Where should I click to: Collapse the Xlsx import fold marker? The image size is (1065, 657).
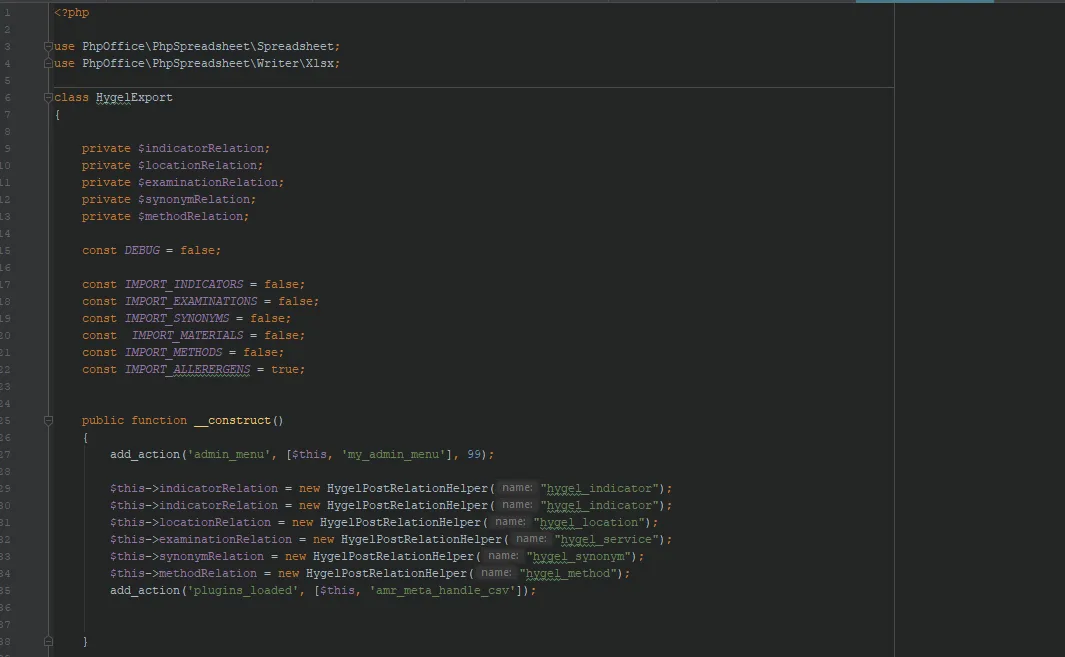point(47,63)
